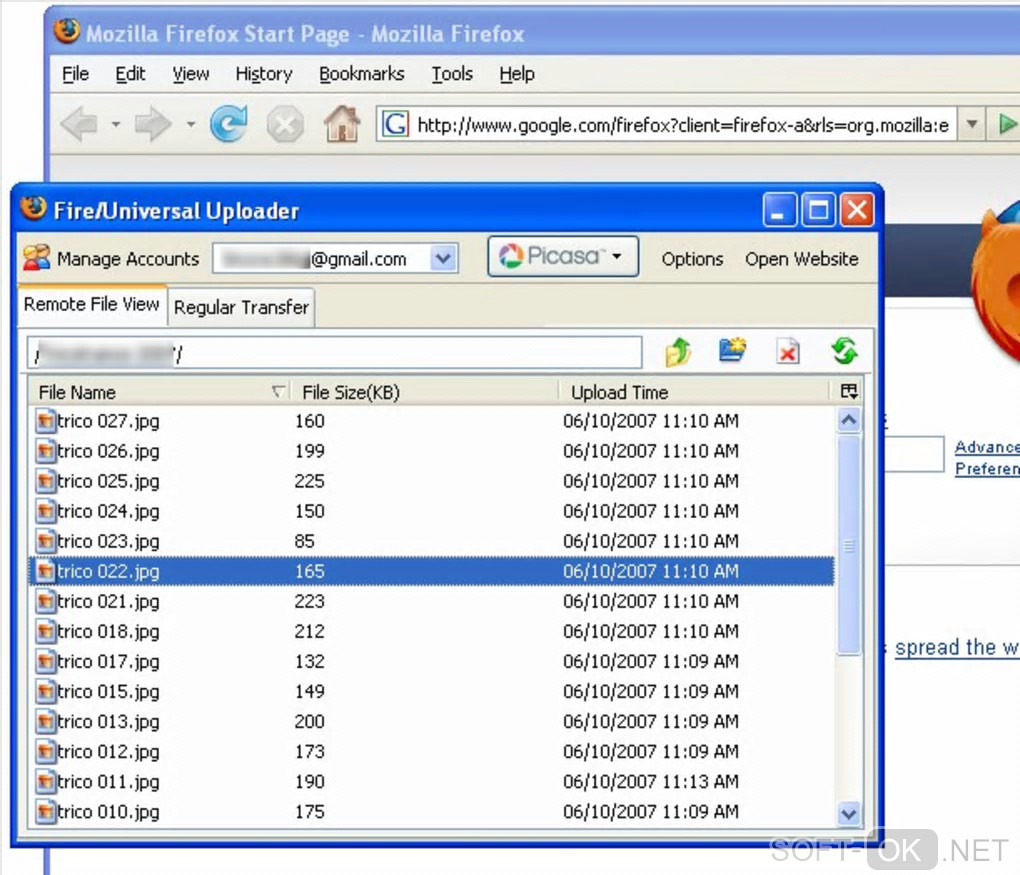1020x875 pixels.
Task: Open the Firefox History menu
Action: 263,74
